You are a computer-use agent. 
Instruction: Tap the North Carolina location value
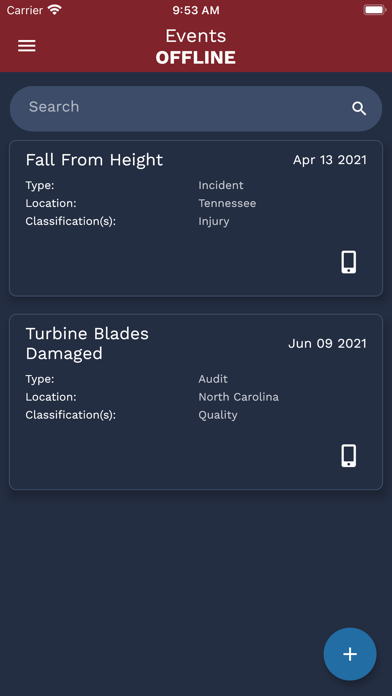coord(238,397)
